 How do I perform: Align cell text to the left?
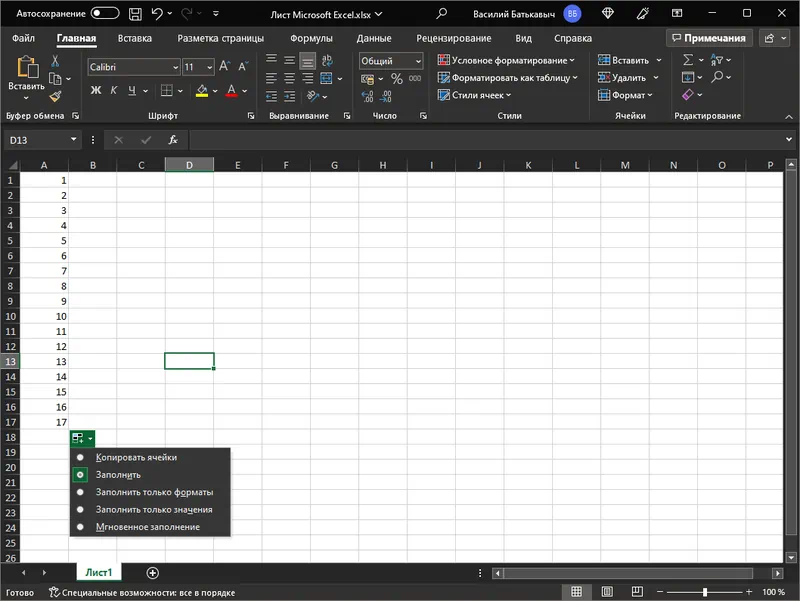pos(271,78)
